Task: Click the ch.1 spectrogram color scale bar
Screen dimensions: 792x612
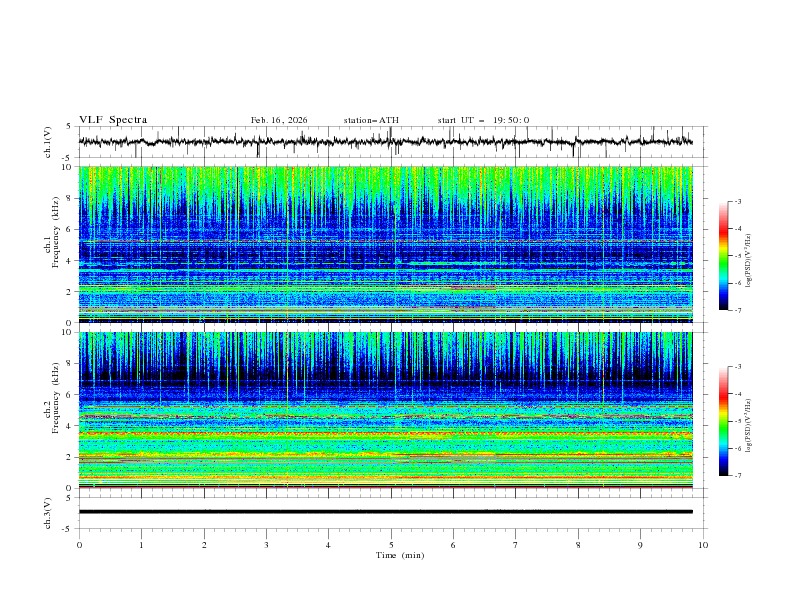Action: click(724, 256)
